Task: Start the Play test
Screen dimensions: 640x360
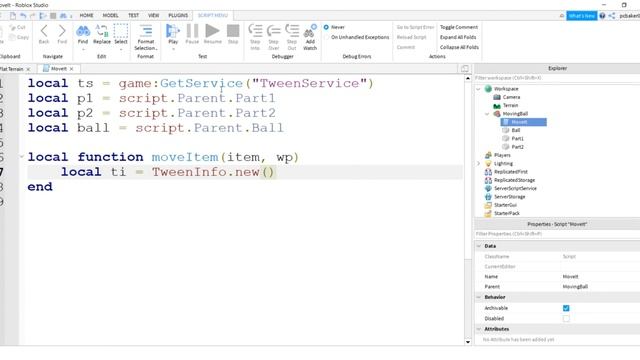Action: pos(173,34)
